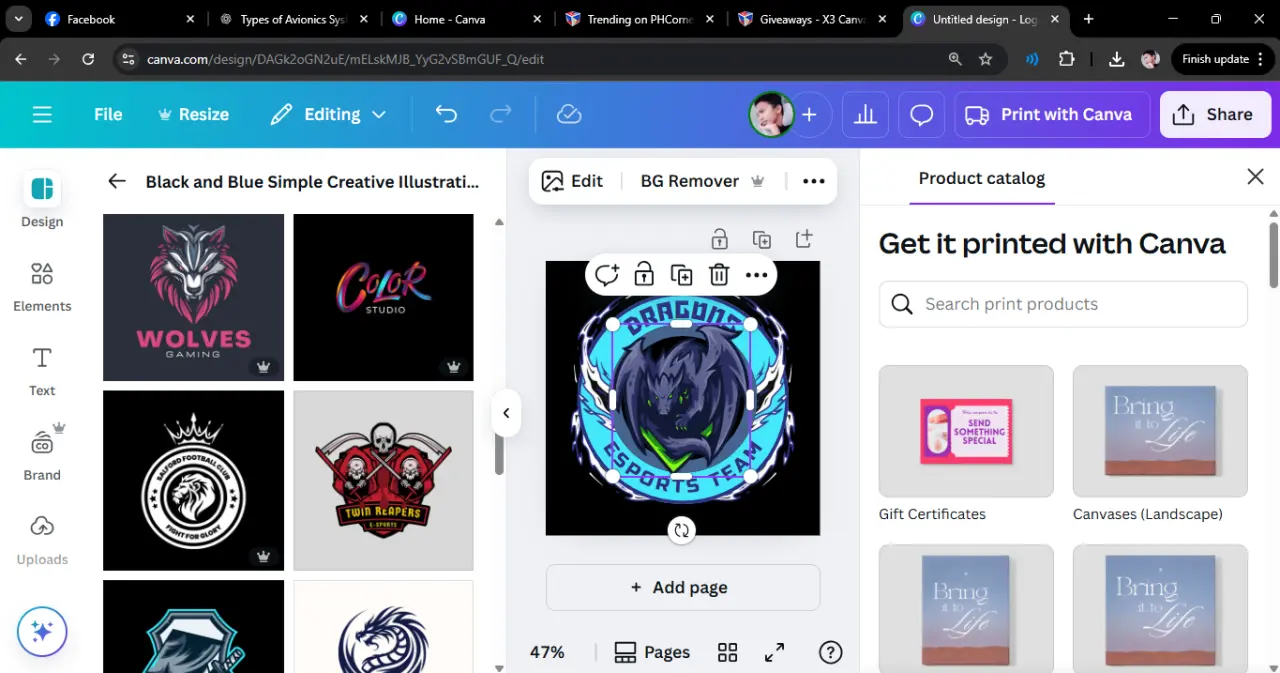The image size is (1280, 673).
Task: Open more options on floating element toolbar
Action: coord(756,275)
